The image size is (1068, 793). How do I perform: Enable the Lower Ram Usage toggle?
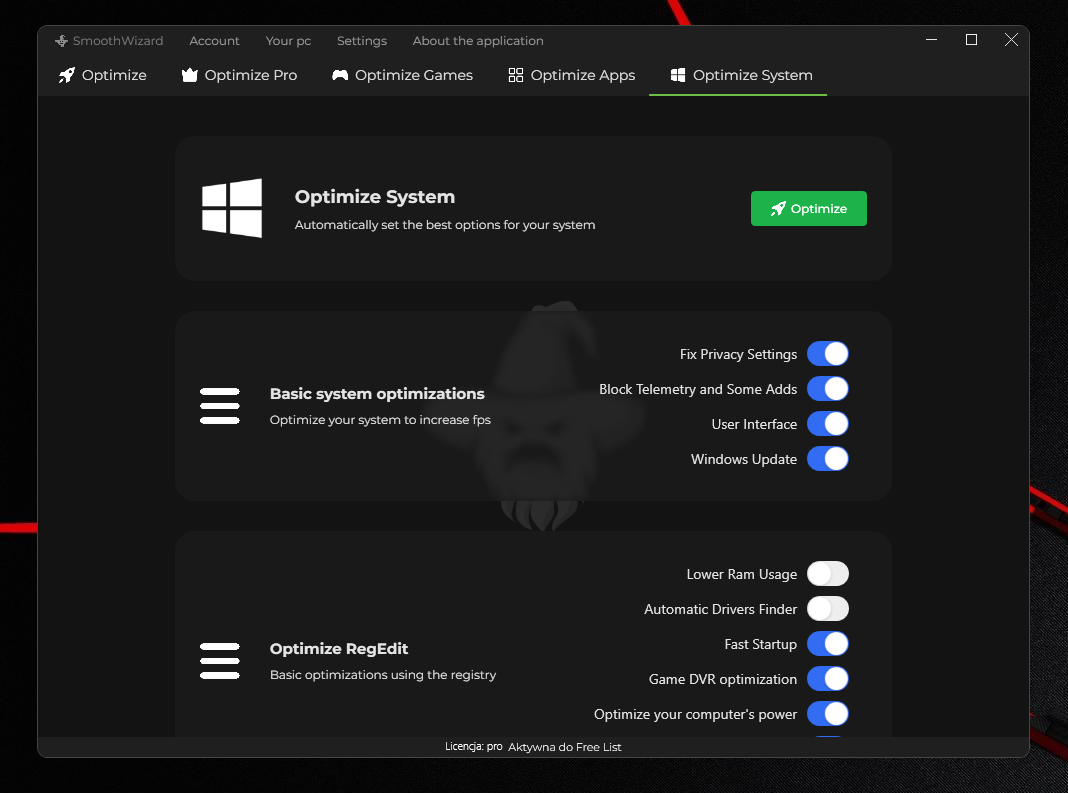coord(827,573)
